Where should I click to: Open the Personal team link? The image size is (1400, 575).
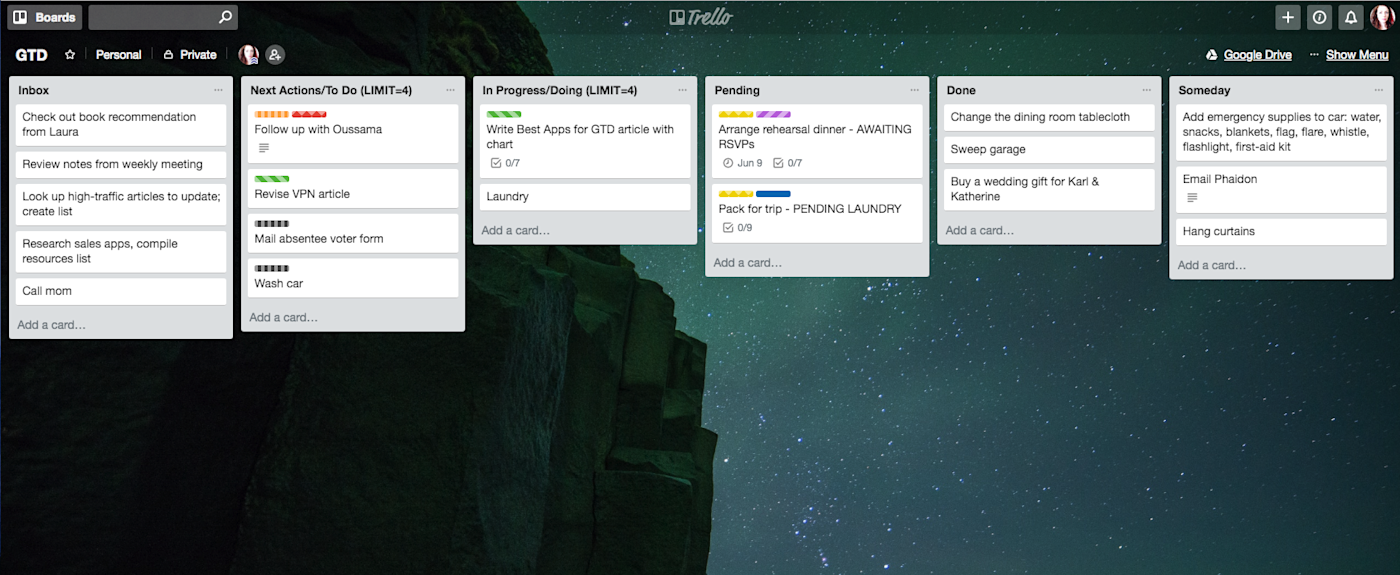(118, 55)
